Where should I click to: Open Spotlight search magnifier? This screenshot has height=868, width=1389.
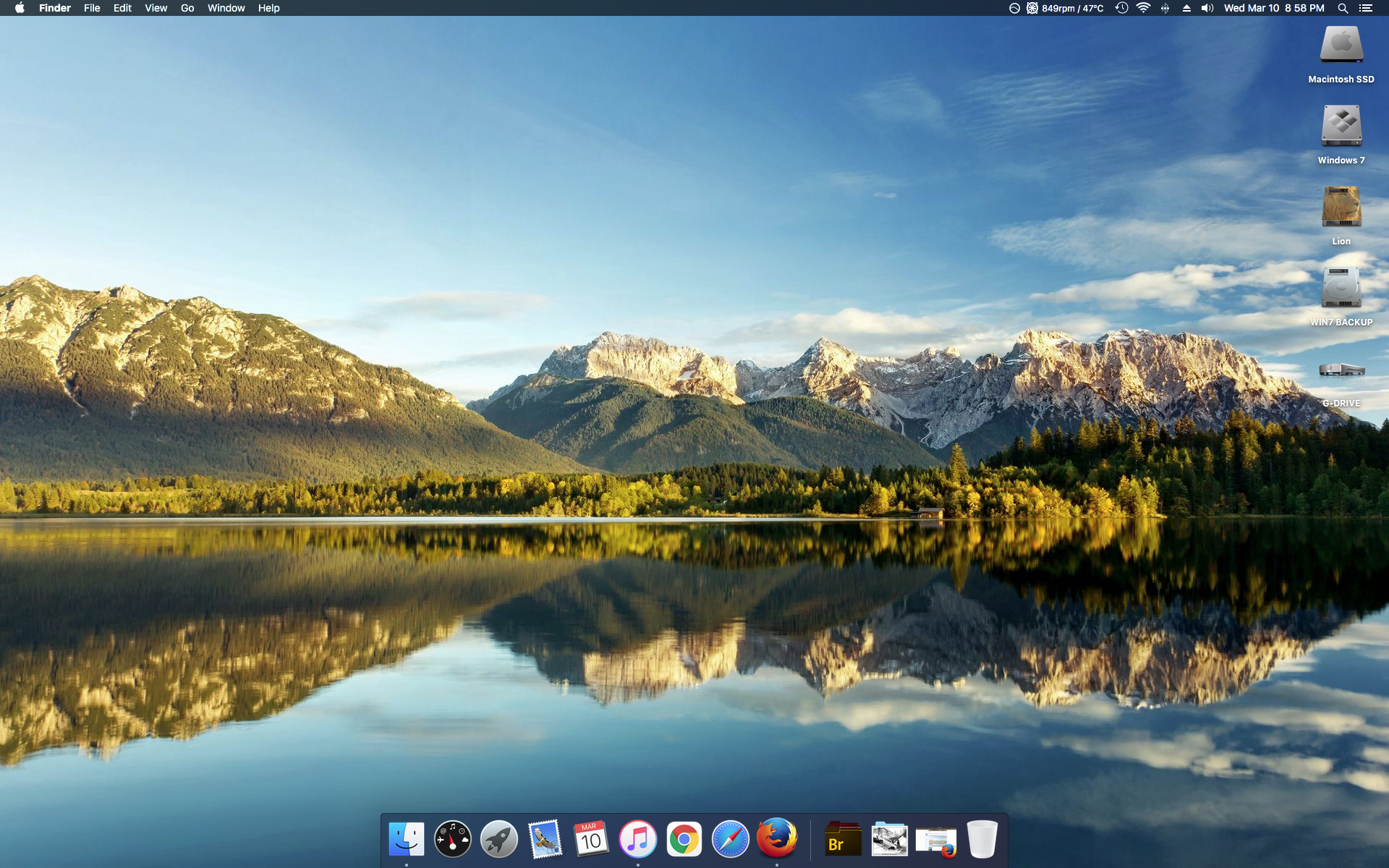1343,8
